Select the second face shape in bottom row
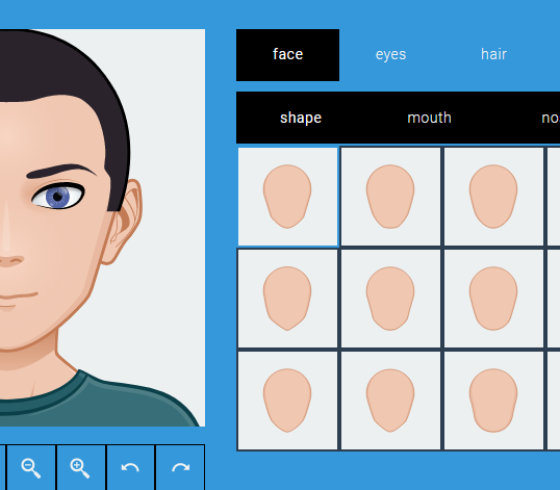 [390, 401]
